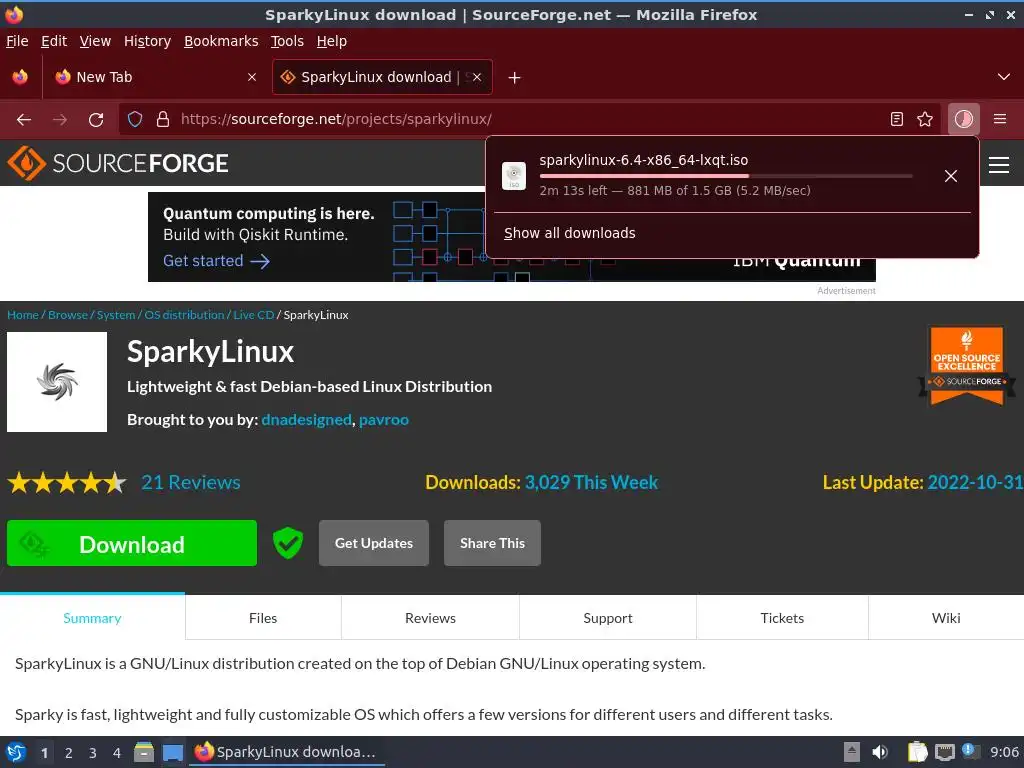The height and width of the screenshot is (768, 1024).
Task: Open the pavroo author link
Action: 384,420
